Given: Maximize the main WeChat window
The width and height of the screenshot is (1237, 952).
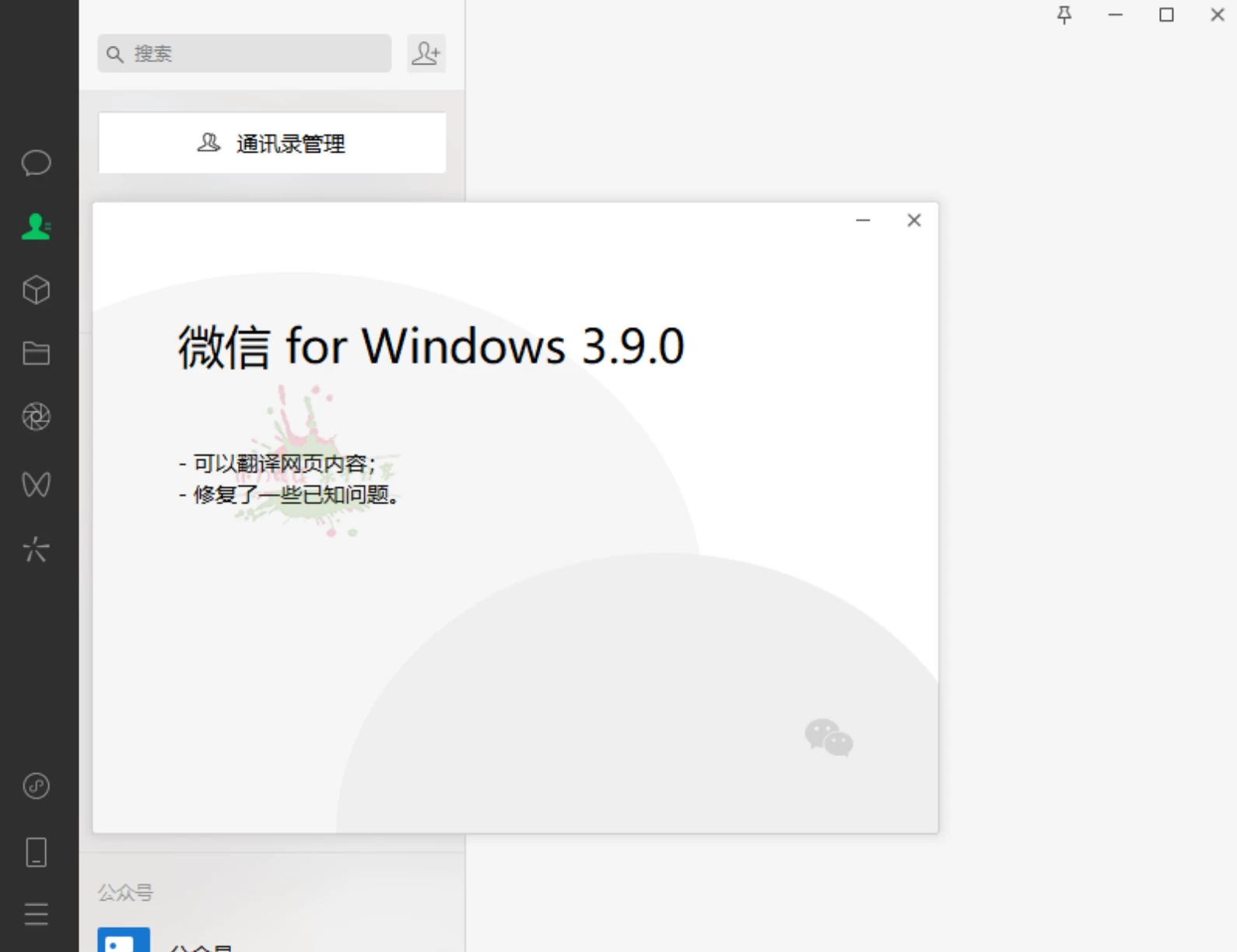Looking at the screenshot, I should 1166,15.
